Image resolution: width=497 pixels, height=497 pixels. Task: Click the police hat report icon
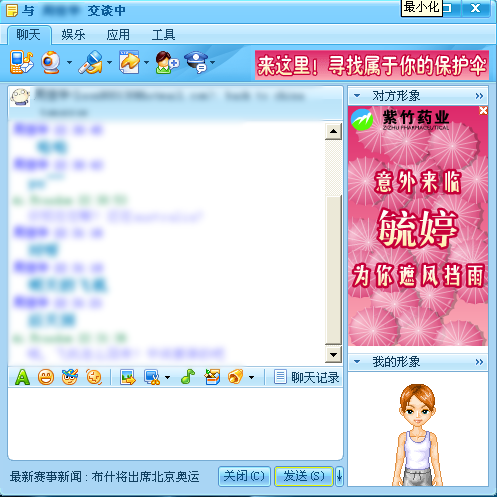click(197, 62)
